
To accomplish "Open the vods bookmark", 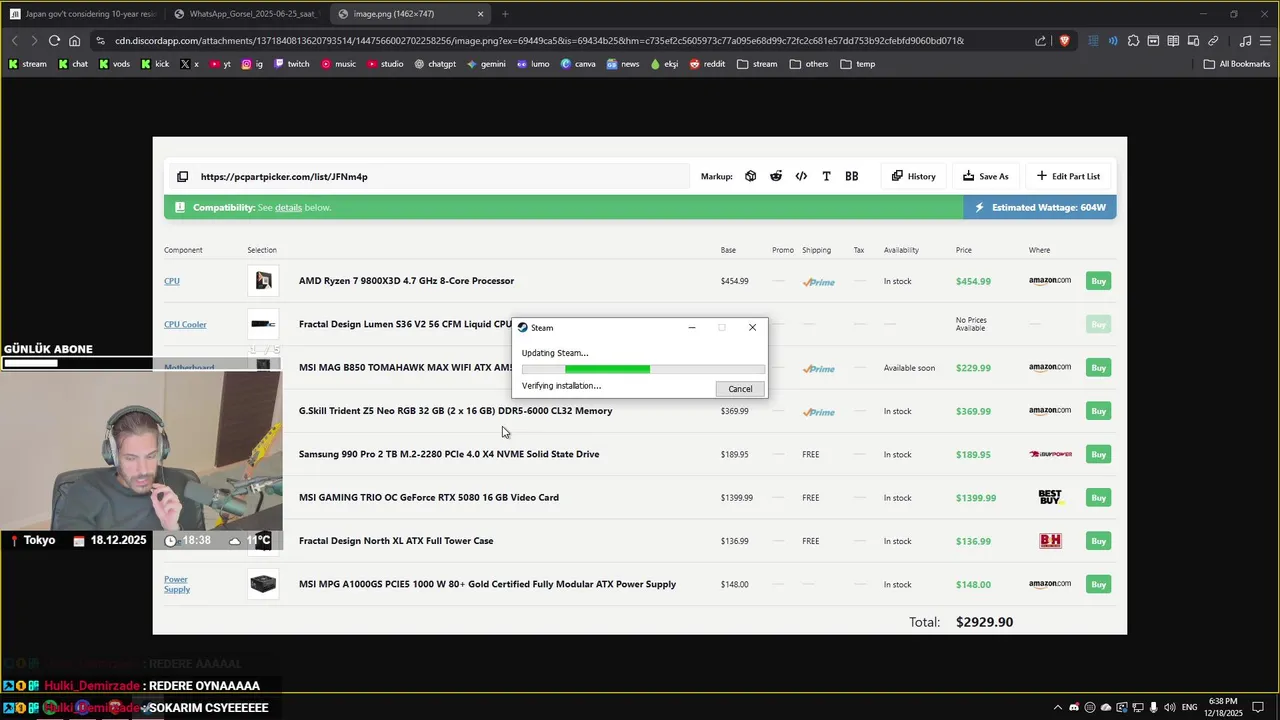I will tap(114, 64).
